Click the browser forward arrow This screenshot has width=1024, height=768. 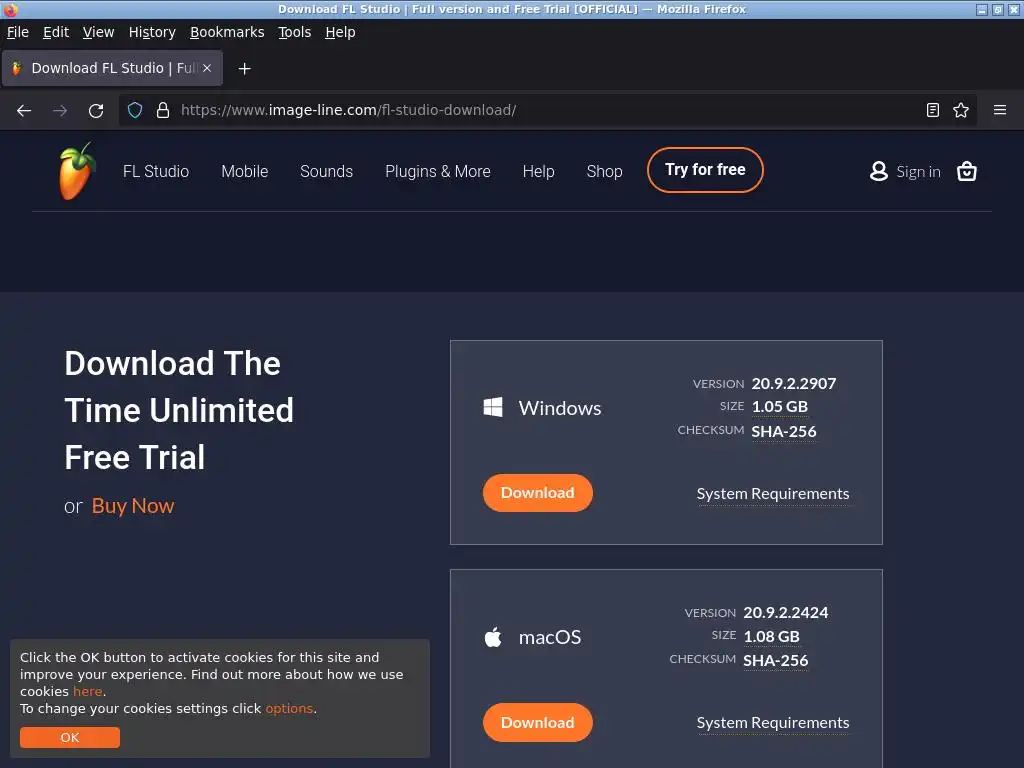(x=60, y=110)
